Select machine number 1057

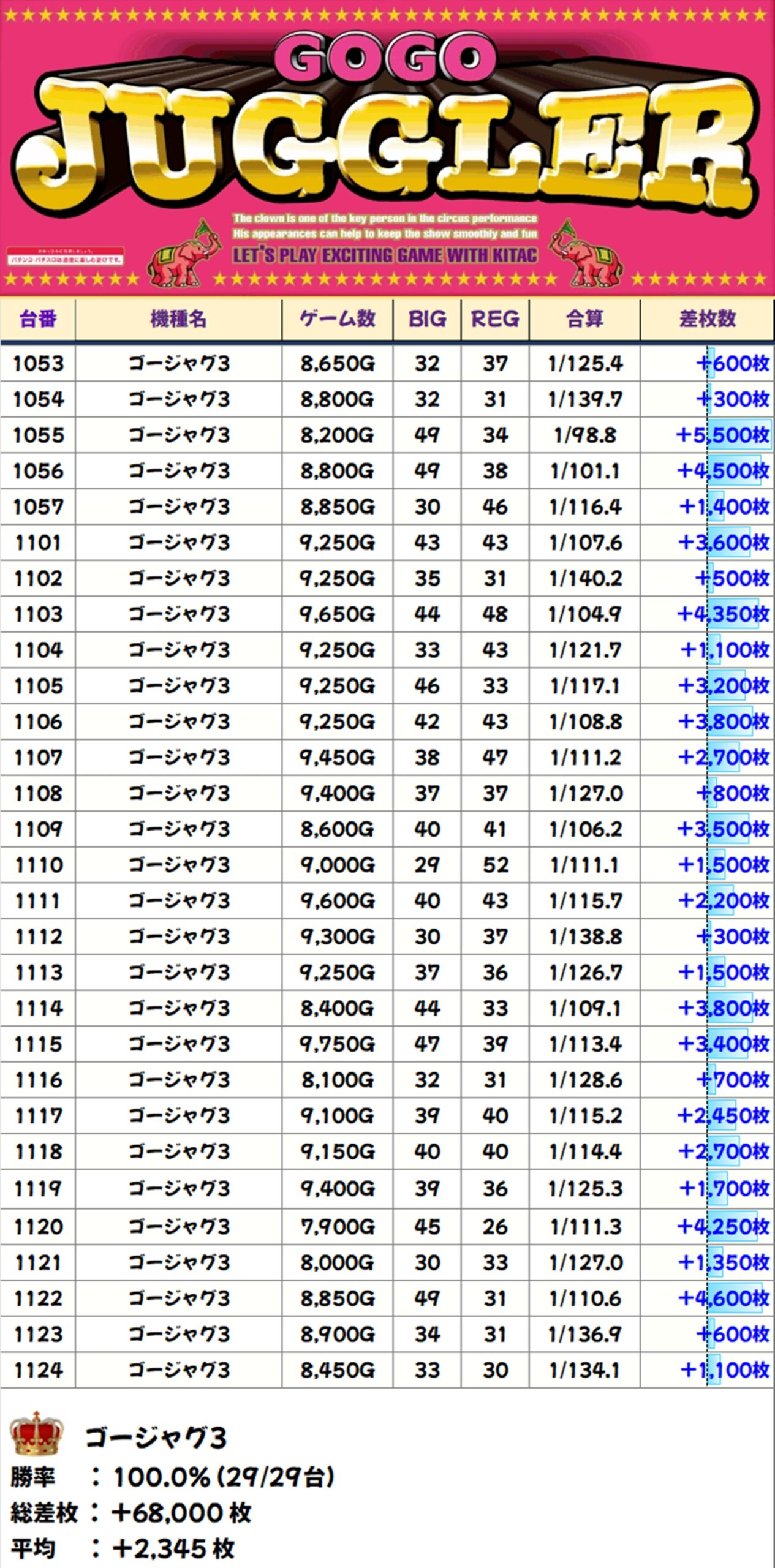pyautogui.click(x=39, y=507)
